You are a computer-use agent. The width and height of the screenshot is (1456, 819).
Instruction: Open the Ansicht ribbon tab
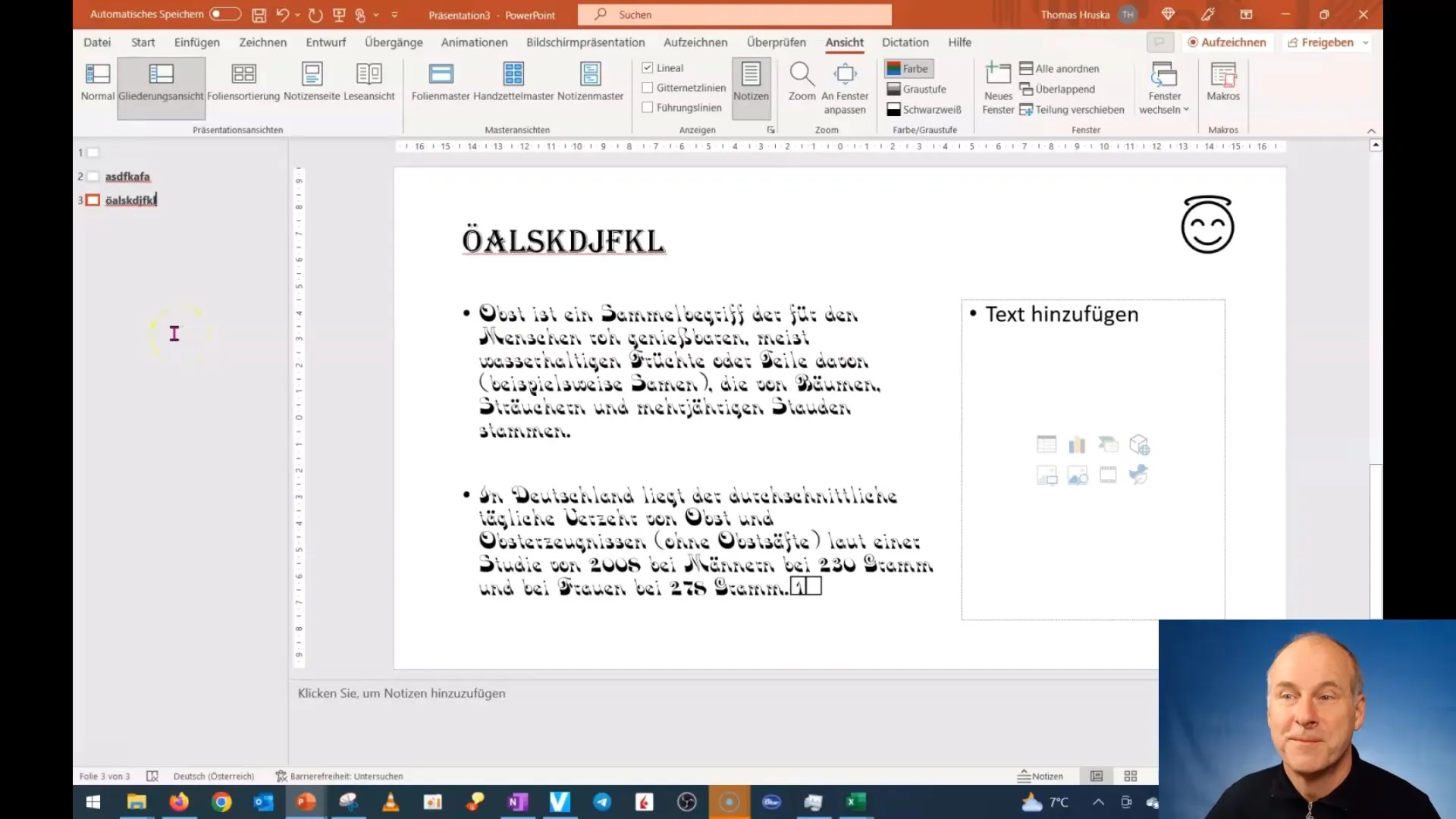844,42
